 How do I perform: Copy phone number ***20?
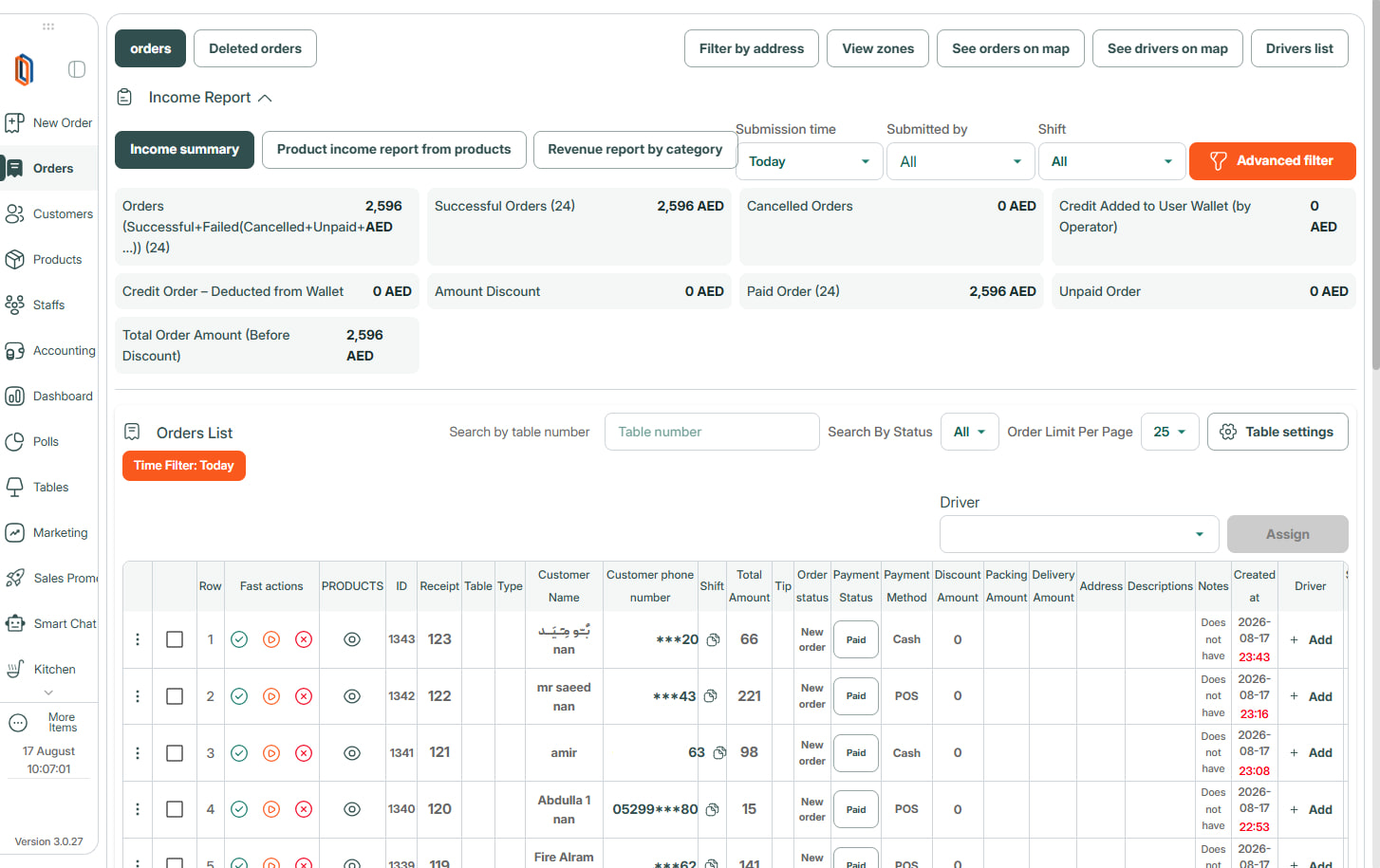[x=713, y=639]
